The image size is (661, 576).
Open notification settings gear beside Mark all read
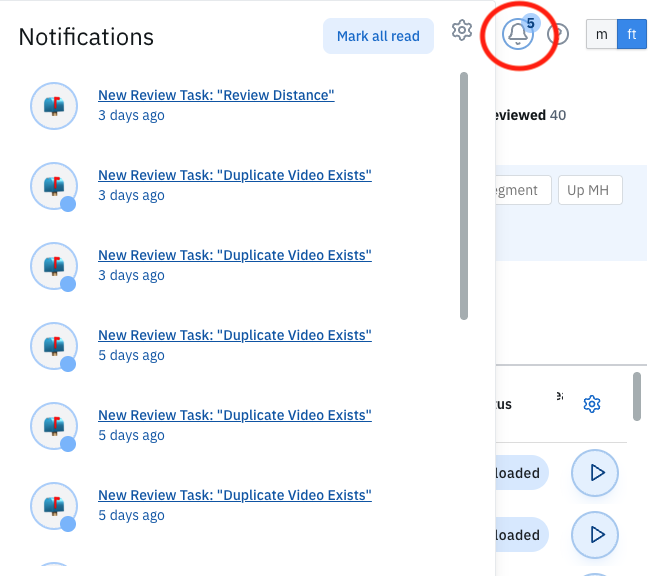tap(462, 30)
